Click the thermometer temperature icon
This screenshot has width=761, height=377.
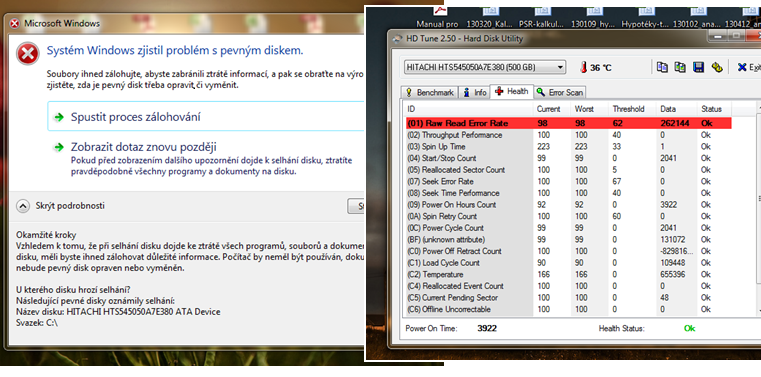click(583, 67)
